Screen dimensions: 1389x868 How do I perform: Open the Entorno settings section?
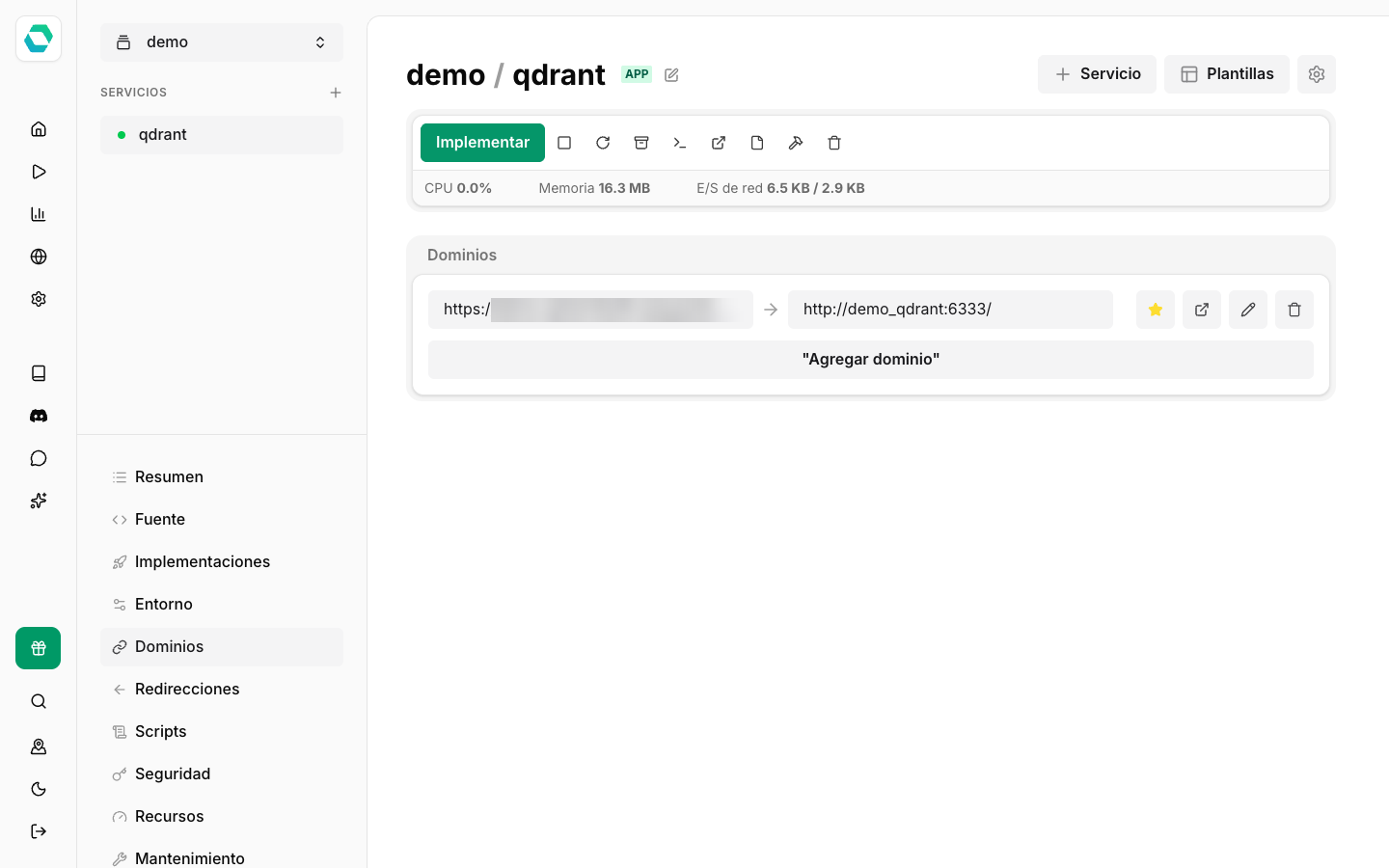click(222, 605)
